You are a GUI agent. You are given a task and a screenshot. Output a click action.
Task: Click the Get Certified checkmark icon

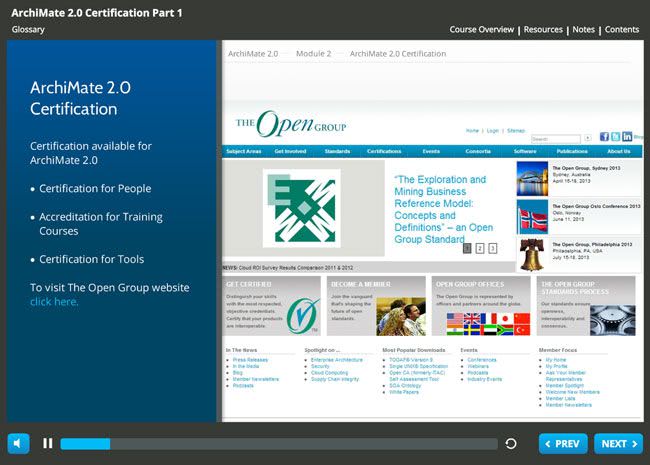click(303, 316)
